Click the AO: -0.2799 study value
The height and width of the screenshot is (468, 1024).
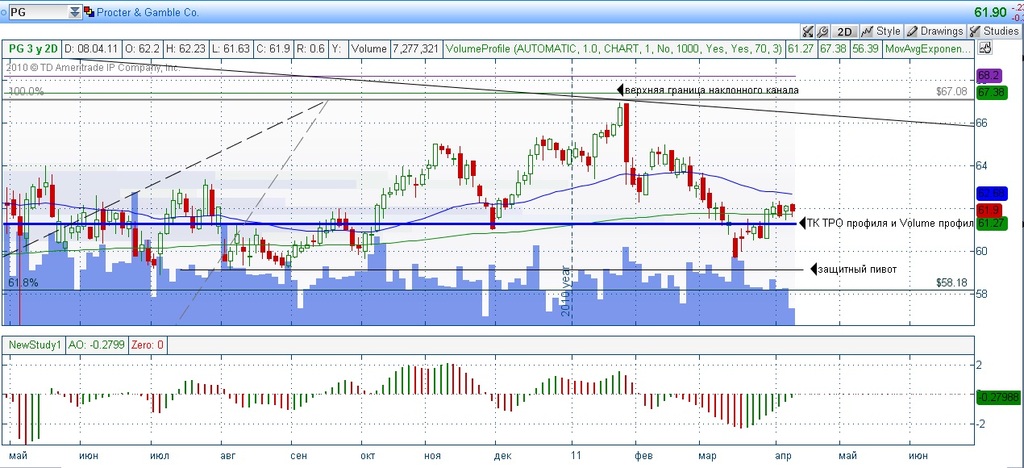95,344
